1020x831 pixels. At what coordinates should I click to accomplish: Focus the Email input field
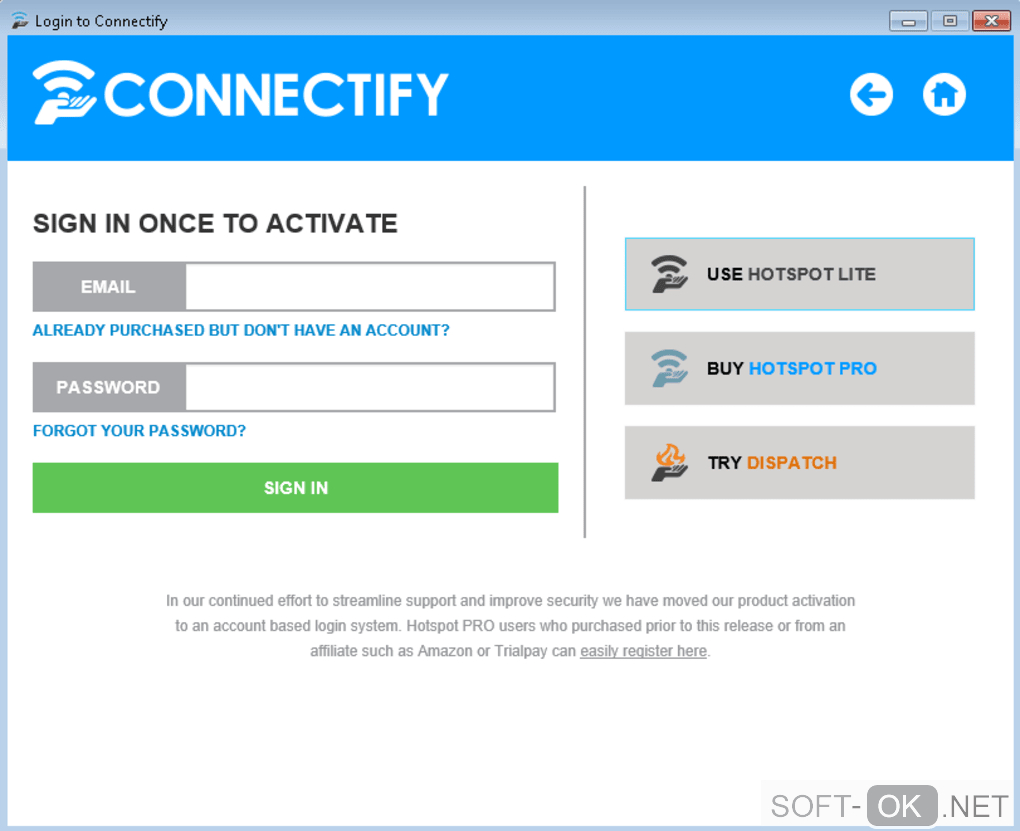point(370,286)
